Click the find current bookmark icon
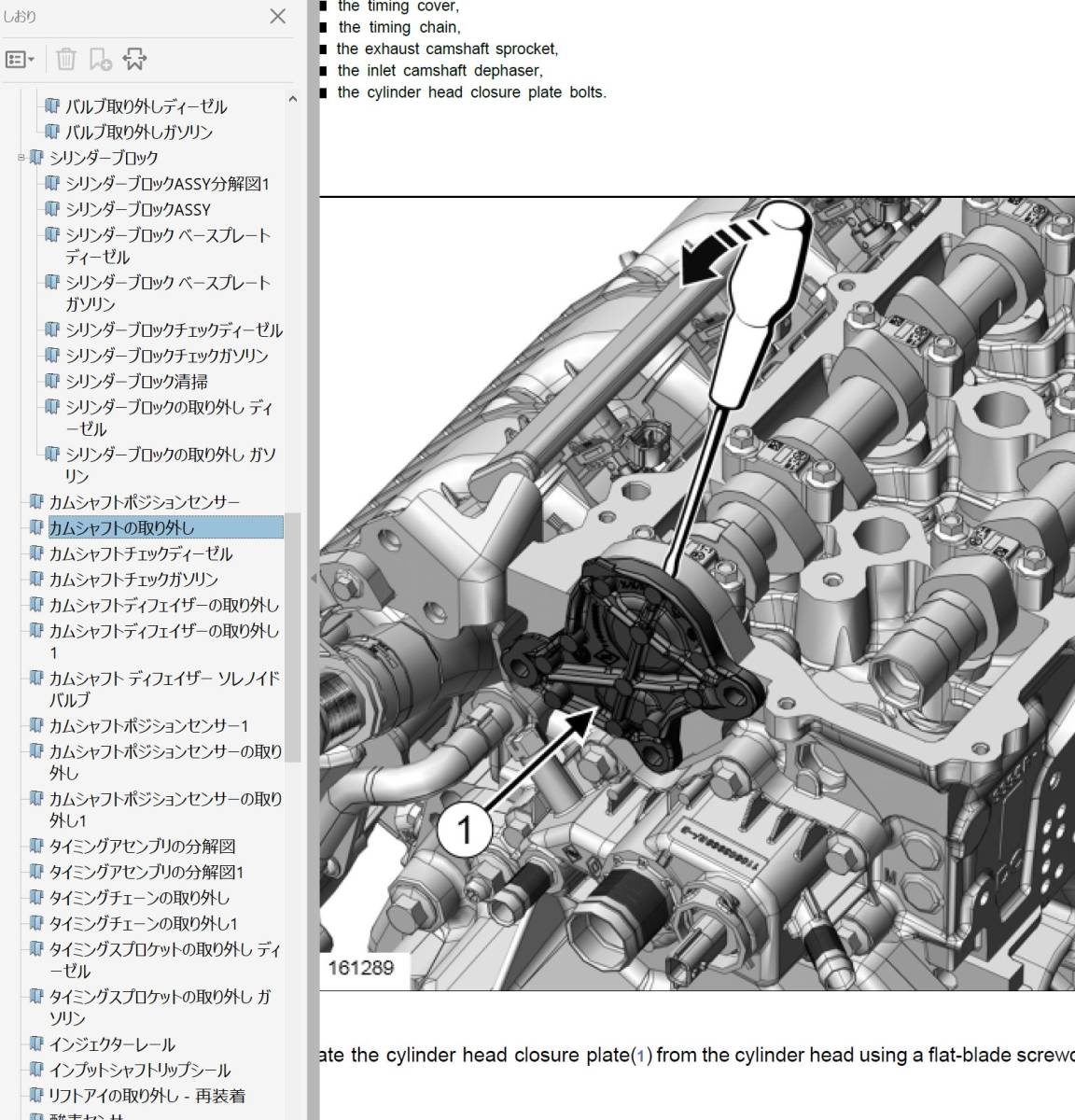This screenshot has width=1075, height=1120. [134, 60]
